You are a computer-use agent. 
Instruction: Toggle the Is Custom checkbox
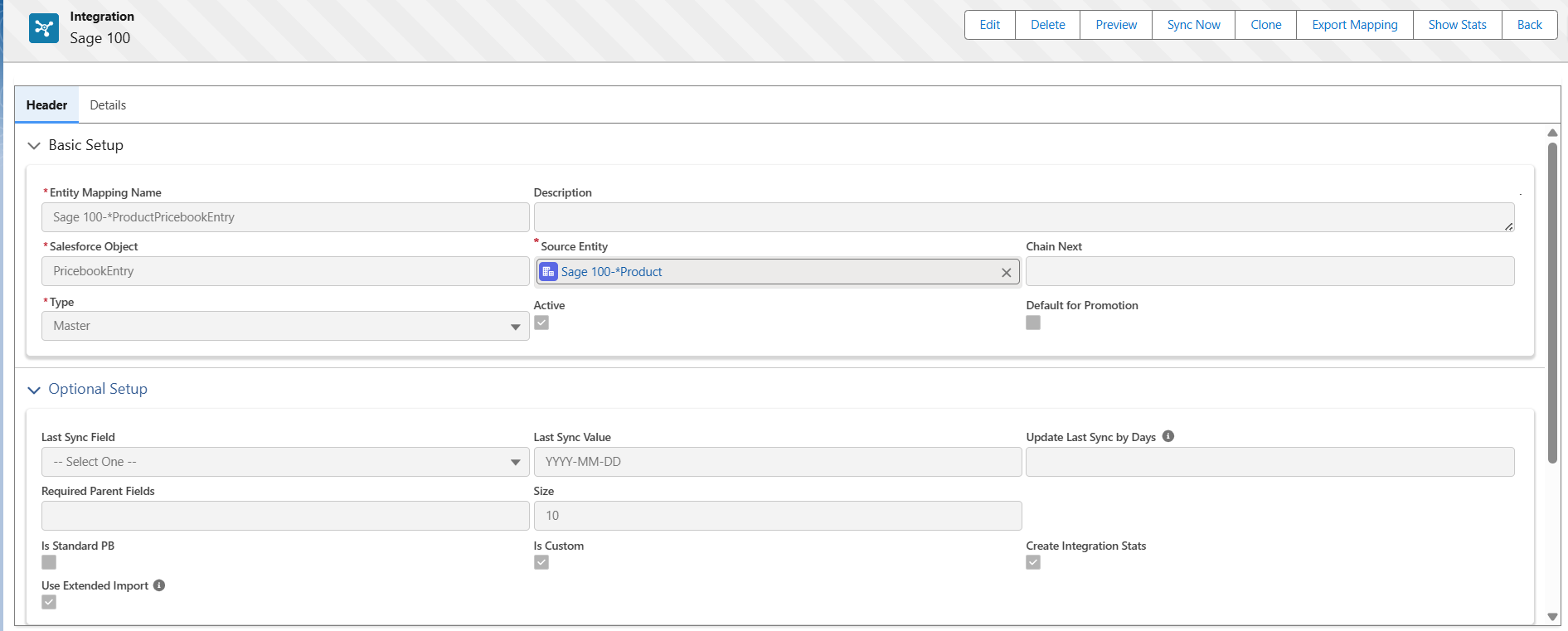click(x=541, y=562)
